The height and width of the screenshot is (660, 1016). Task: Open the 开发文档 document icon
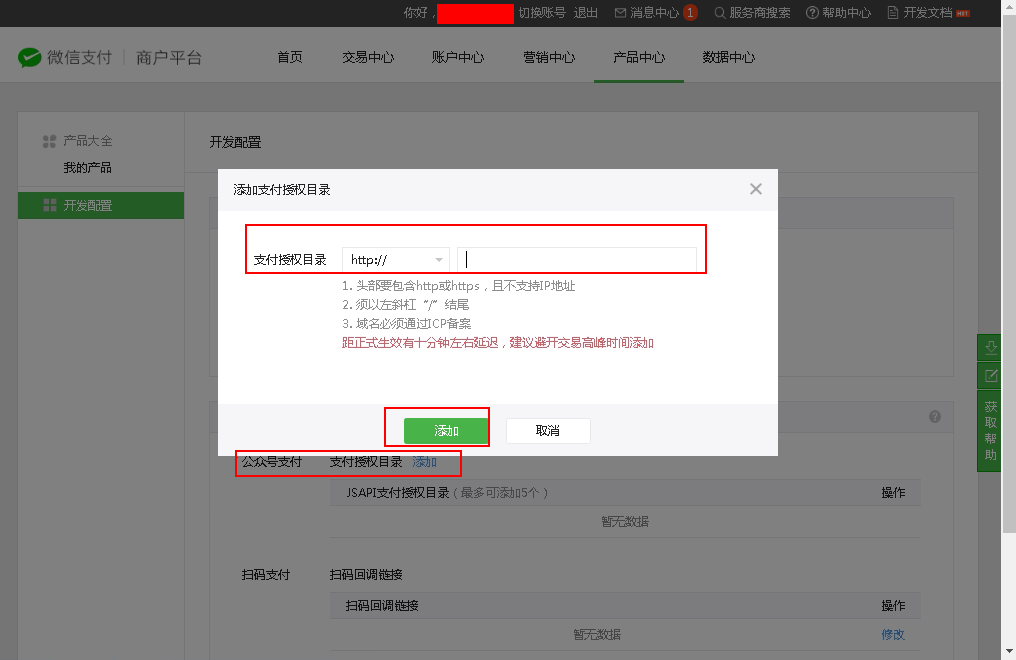click(893, 13)
